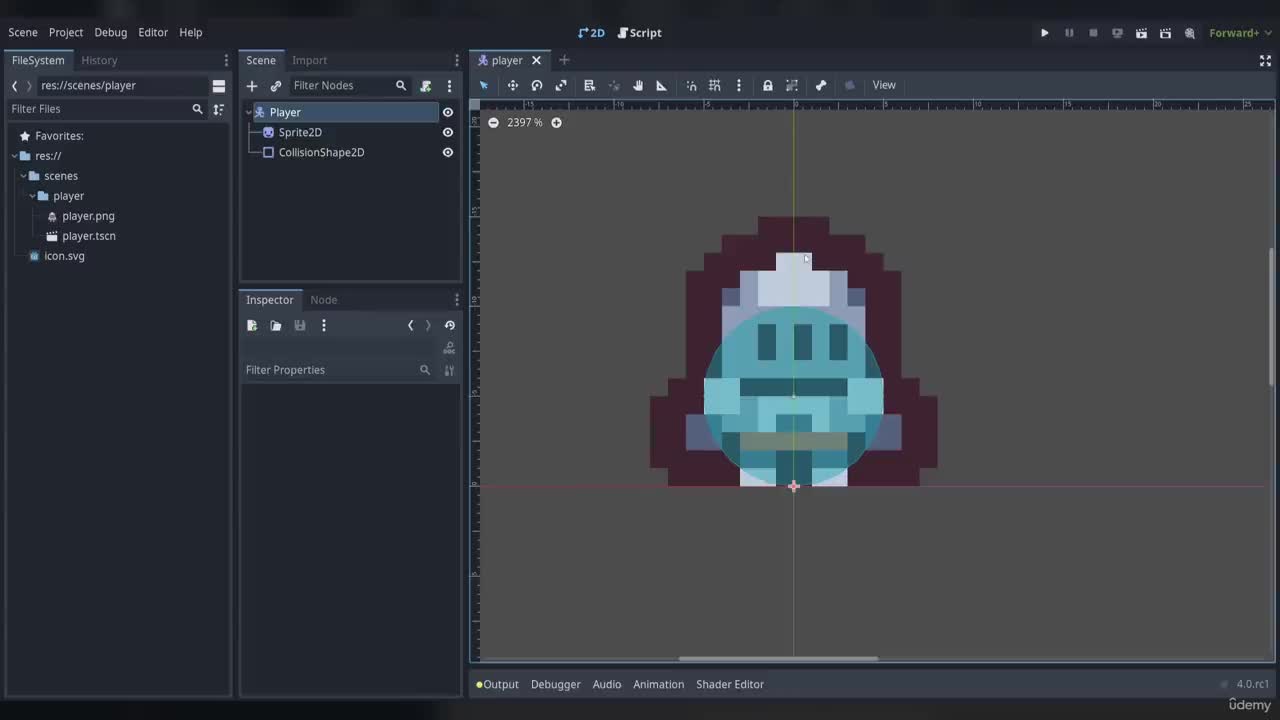Screen dimensions: 1280x720
Task: Open the Shader Editor bottom panel
Action: [x=729, y=684]
